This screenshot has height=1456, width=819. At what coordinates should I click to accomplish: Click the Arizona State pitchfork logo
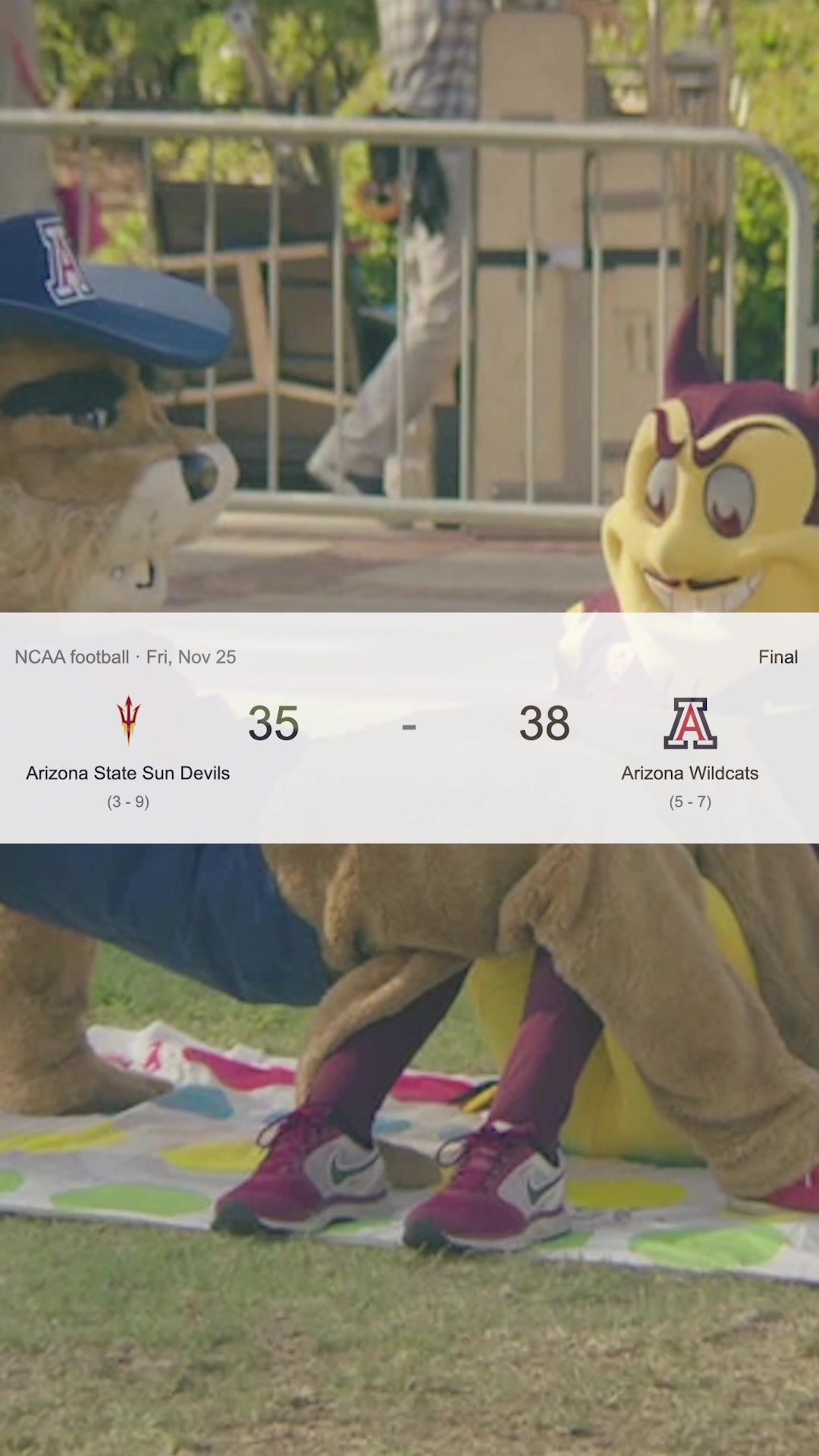128,720
